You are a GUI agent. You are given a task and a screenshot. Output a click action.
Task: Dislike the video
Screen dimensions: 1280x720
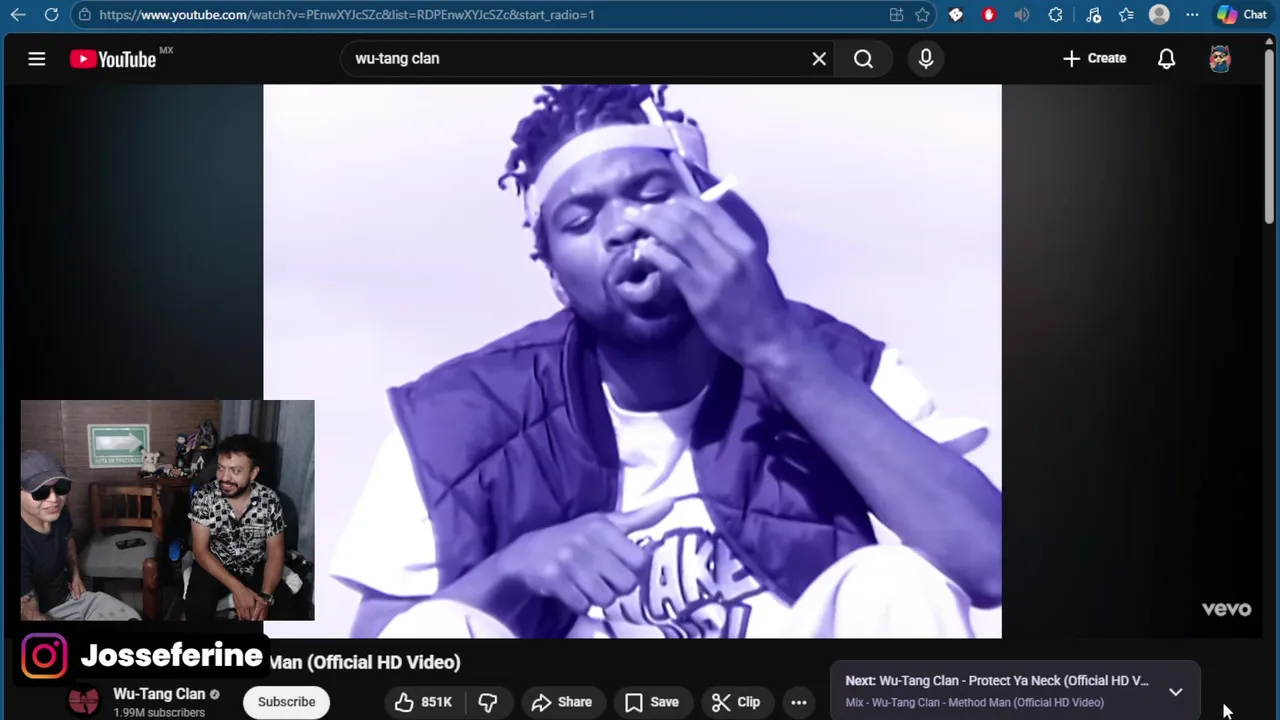point(488,703)
